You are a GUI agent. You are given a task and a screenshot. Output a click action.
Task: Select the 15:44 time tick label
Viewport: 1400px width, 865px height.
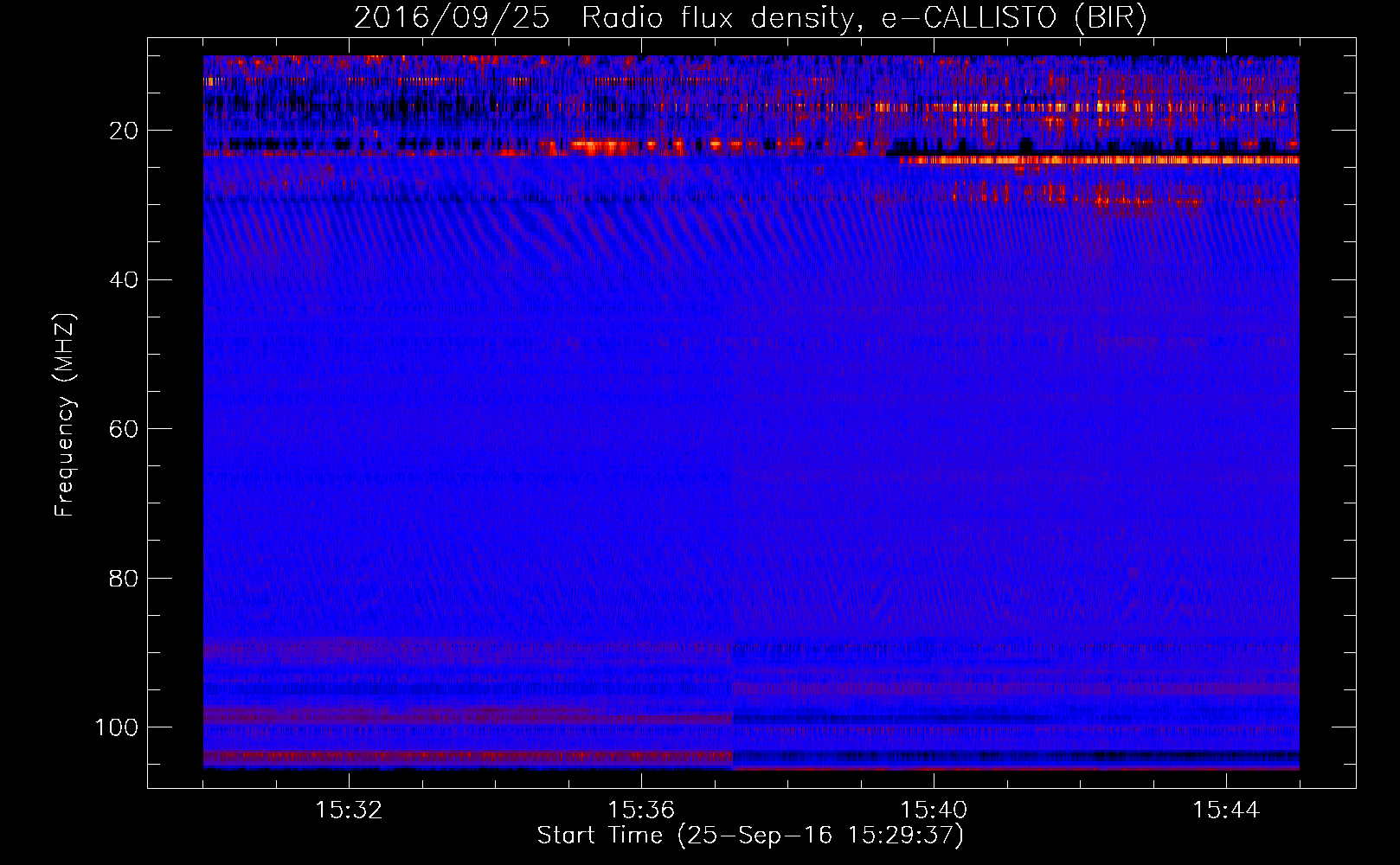1226,811
